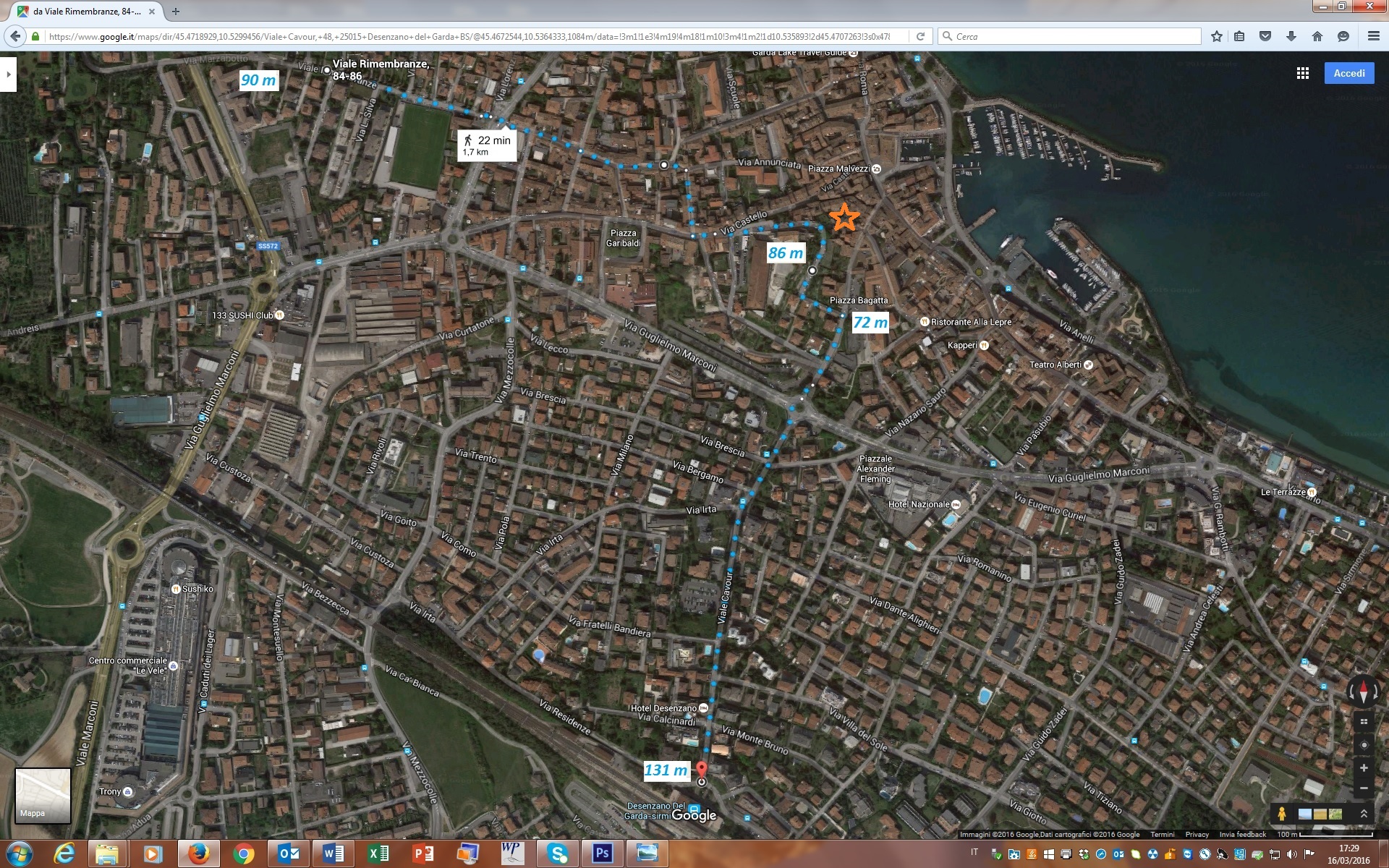Viewport: 1389px width, 868px height.
Task: Open Photoshop from the taskbar
Action: pyautogui.click(x=602, y=854)
